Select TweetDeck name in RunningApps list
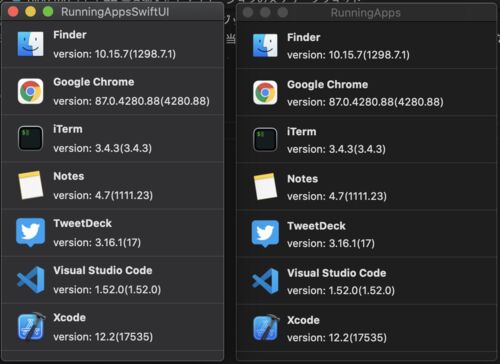The image size is (500, 364). pos(316,226)
